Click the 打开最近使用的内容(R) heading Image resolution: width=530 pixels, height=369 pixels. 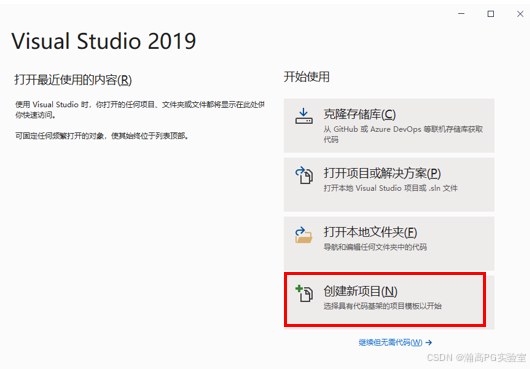coord(73,80)
